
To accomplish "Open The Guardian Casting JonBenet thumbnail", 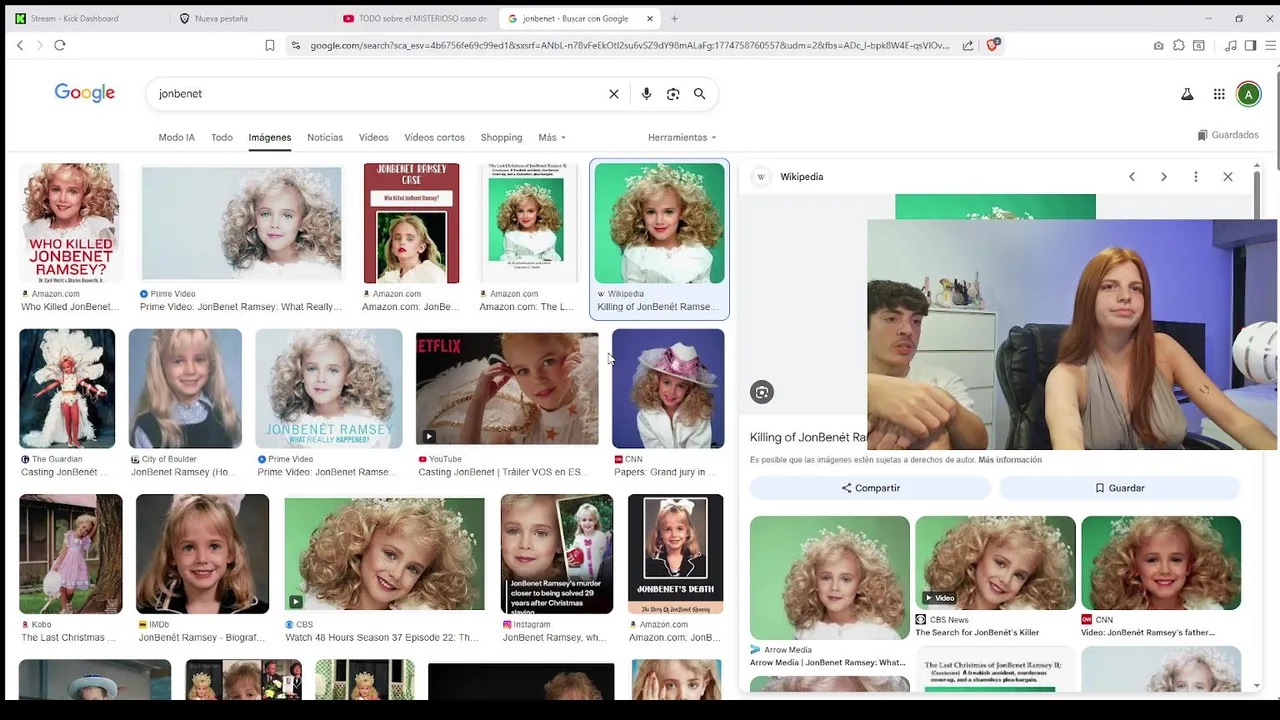I will click(67, 388).
